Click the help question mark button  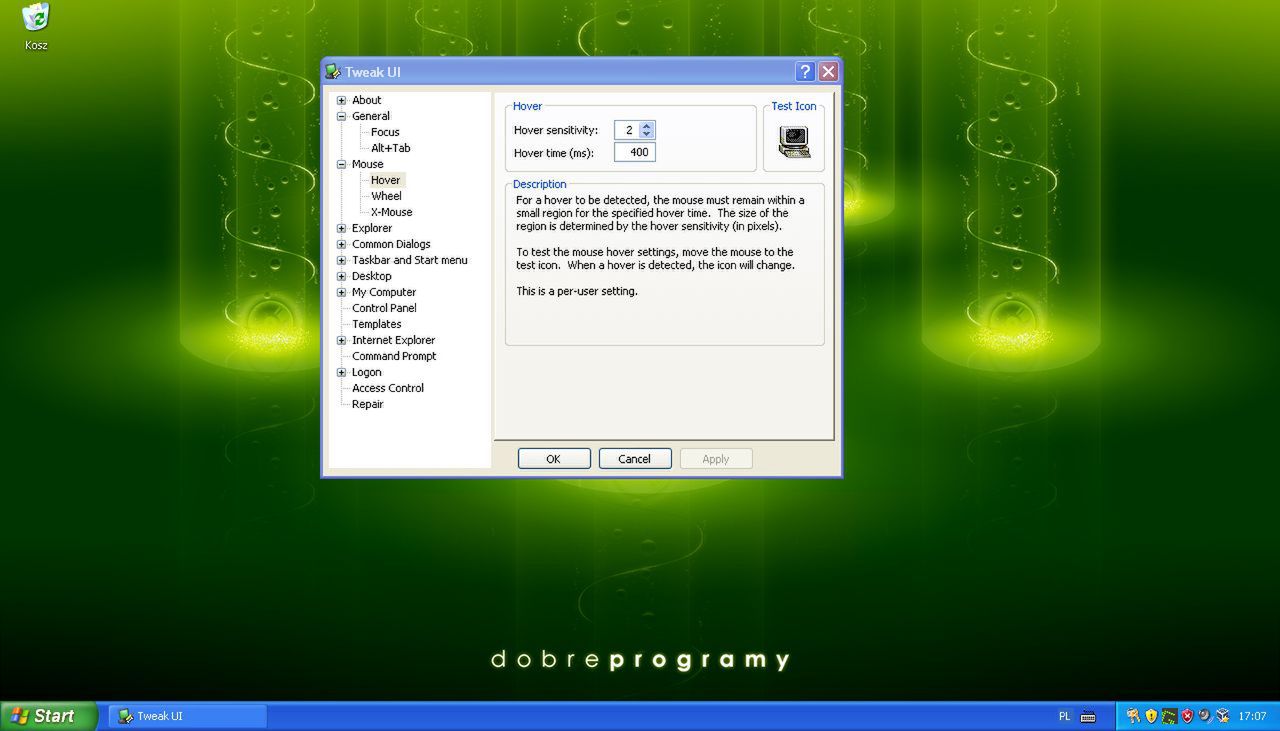pyautogui.click(x=805, y=71)
